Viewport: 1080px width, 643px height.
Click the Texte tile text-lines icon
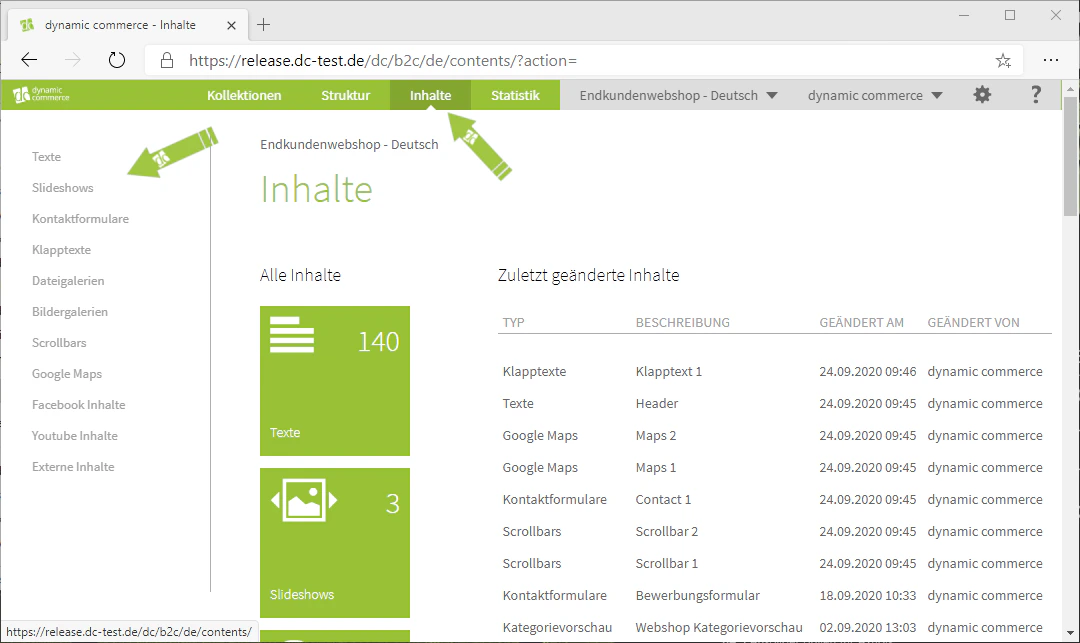(x=292, y=335)
